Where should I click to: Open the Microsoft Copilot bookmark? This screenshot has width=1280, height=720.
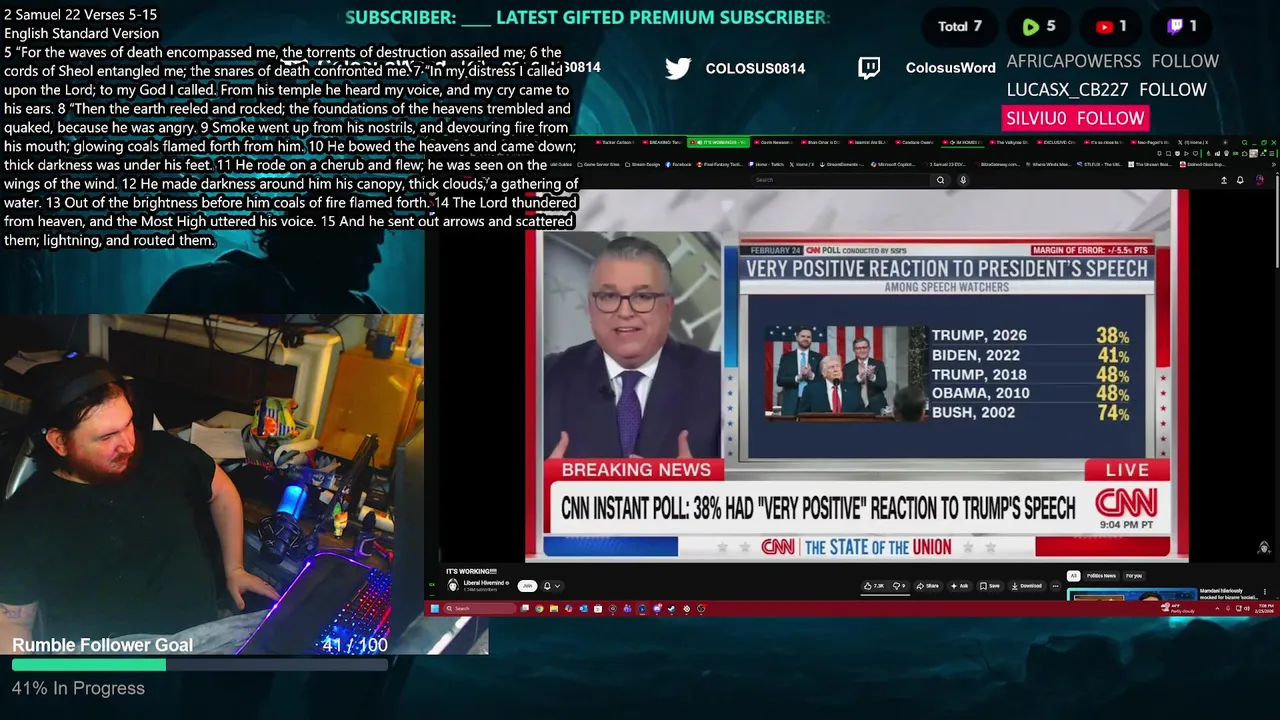893,164
